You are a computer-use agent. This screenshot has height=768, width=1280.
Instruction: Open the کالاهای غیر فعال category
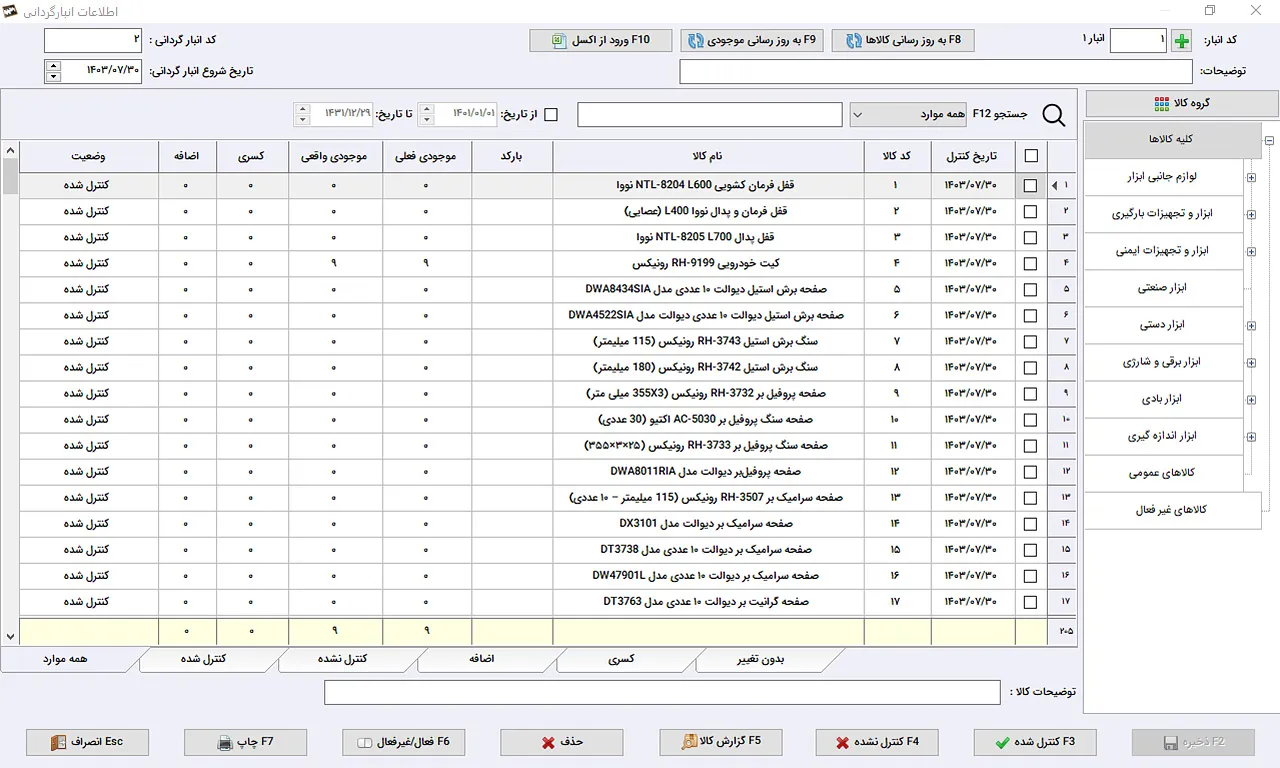(x=1173, y=510)
